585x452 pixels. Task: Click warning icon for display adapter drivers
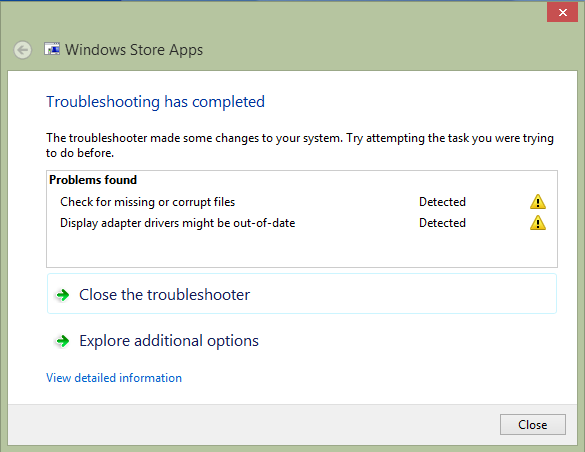[538, 223]
